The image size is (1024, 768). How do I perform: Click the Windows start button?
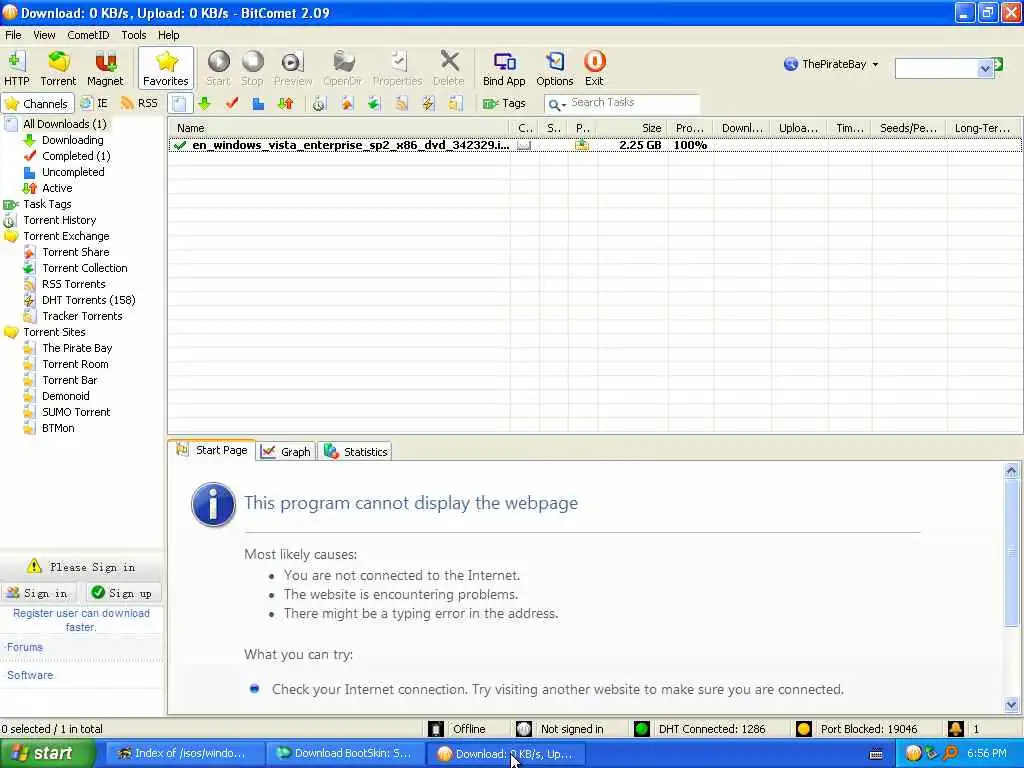pos(46,754)
